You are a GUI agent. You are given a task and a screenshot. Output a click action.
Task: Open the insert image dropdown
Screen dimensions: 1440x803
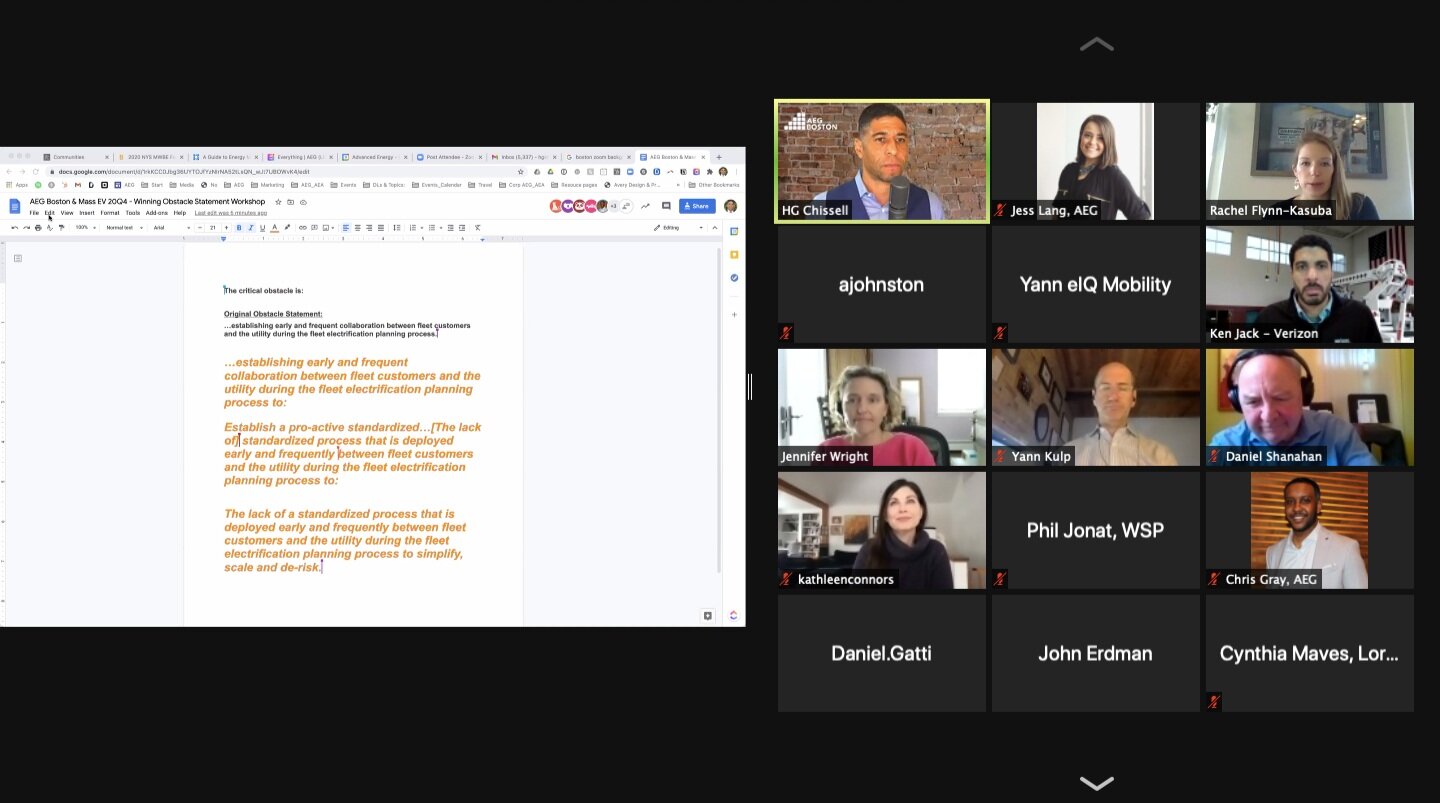tap(328, 228)
